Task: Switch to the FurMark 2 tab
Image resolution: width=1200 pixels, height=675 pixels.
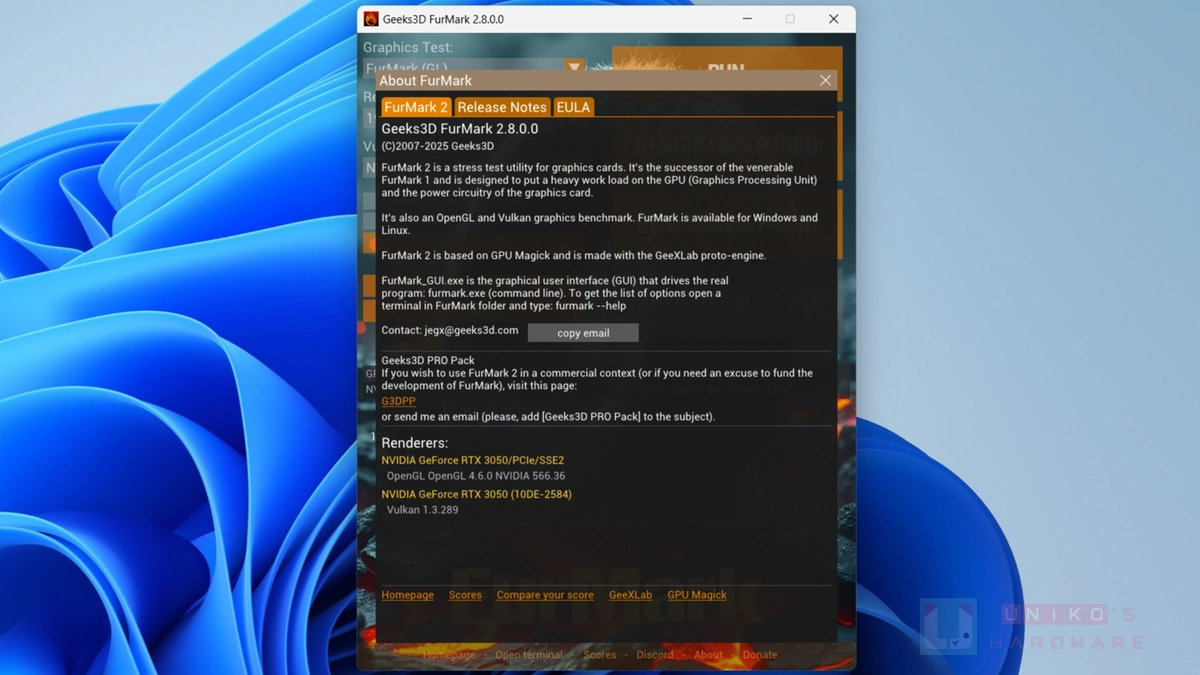Action: point(416,107)
